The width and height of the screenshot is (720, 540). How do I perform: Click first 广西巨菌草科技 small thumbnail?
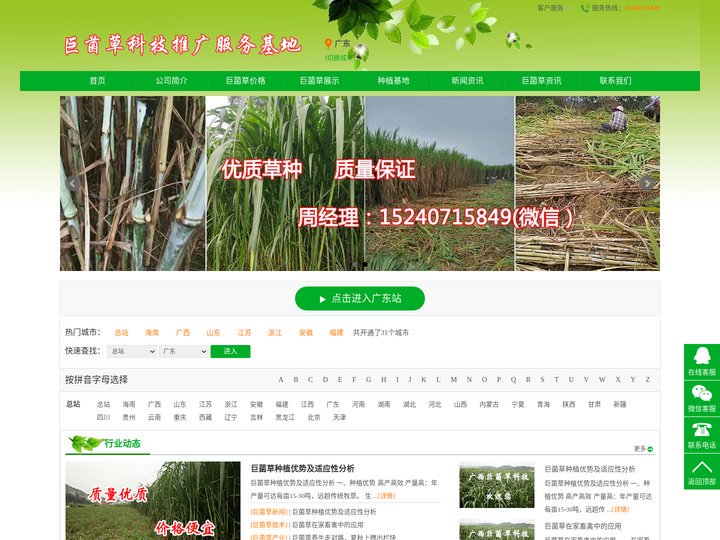pyautogui.click(x=497, y=485)
